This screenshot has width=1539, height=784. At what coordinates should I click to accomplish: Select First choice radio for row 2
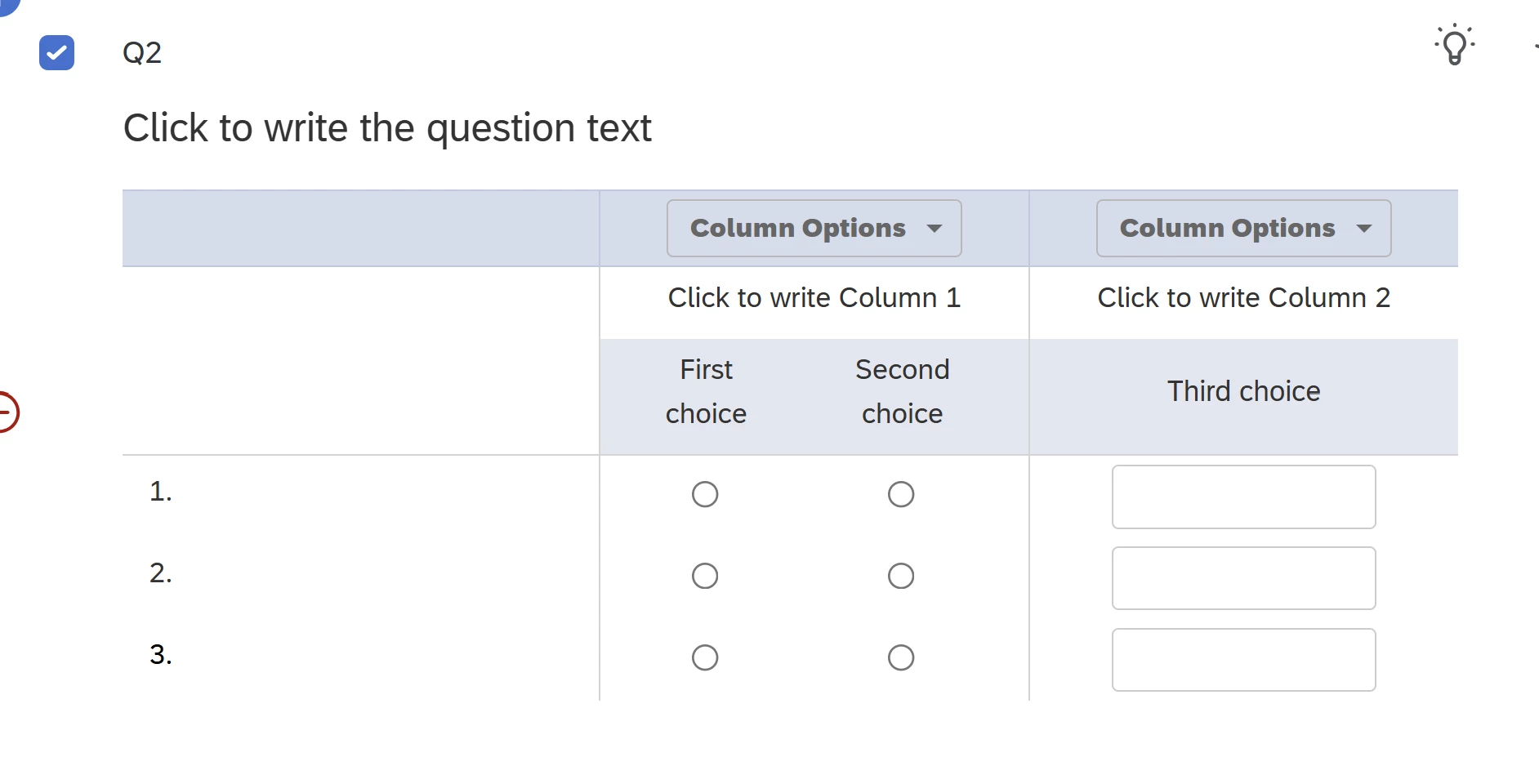705,576
